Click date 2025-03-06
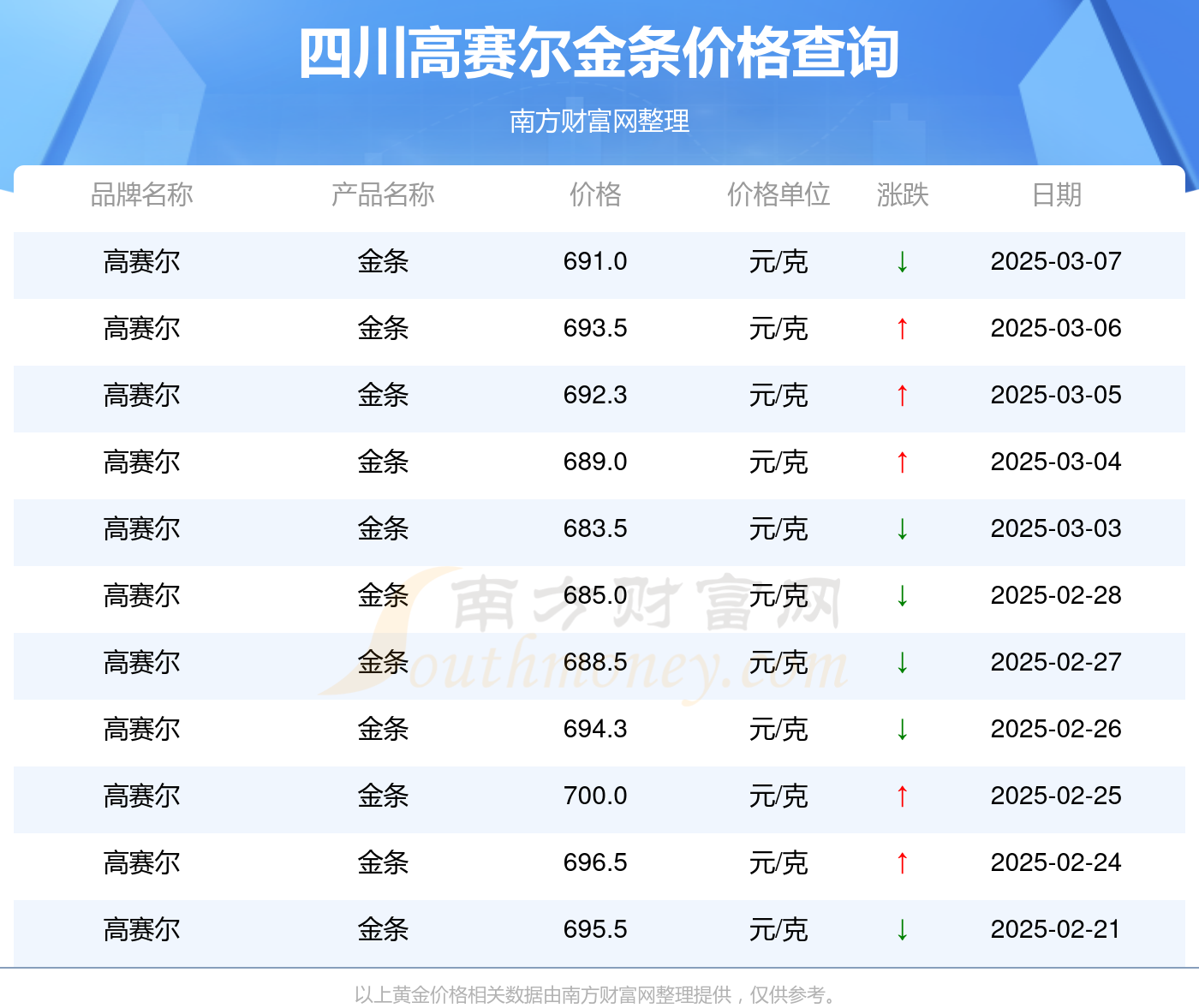Viewport: 1199px width, 1008px height. point(1056,328)
